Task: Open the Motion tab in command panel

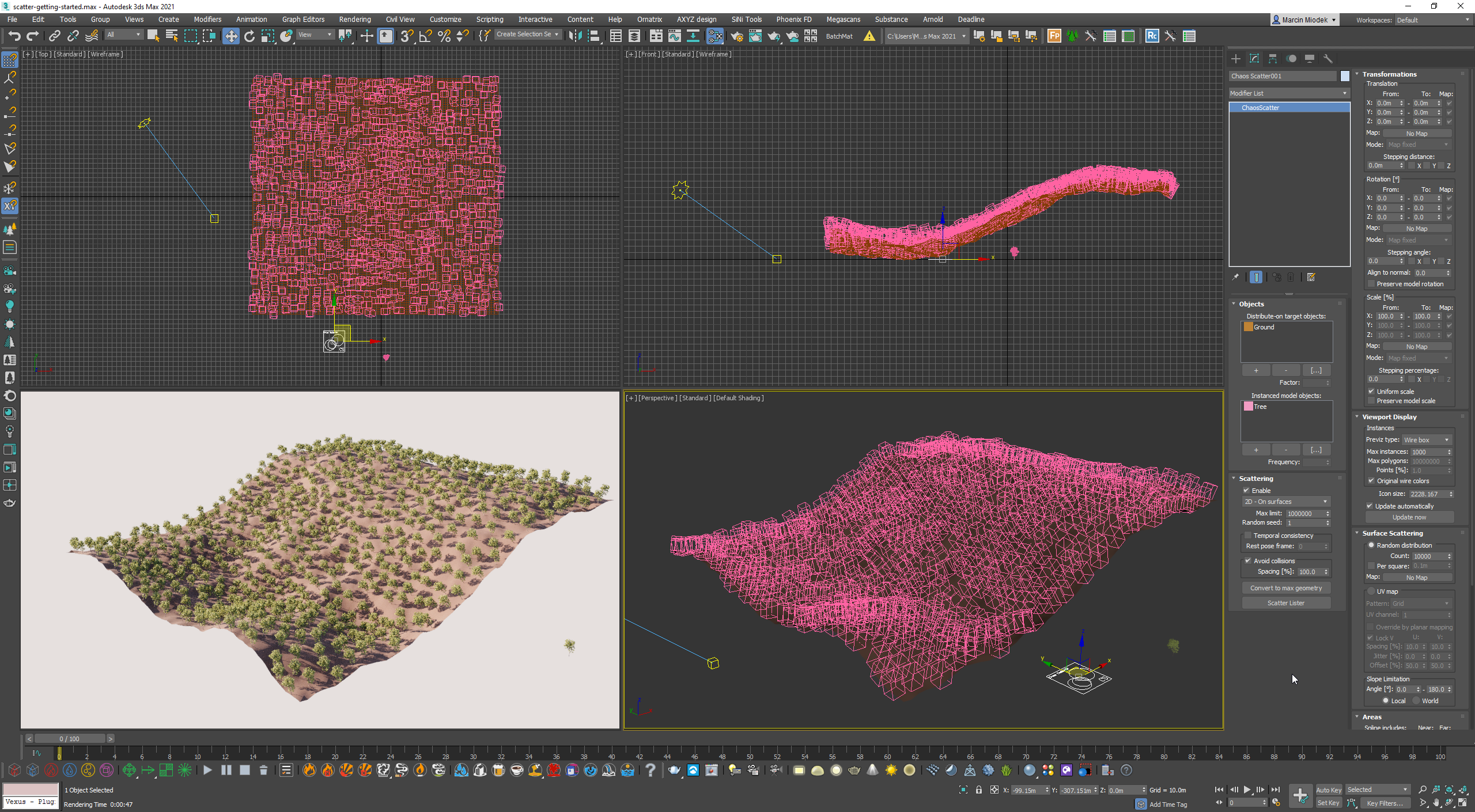Action: coord(1291,59)
